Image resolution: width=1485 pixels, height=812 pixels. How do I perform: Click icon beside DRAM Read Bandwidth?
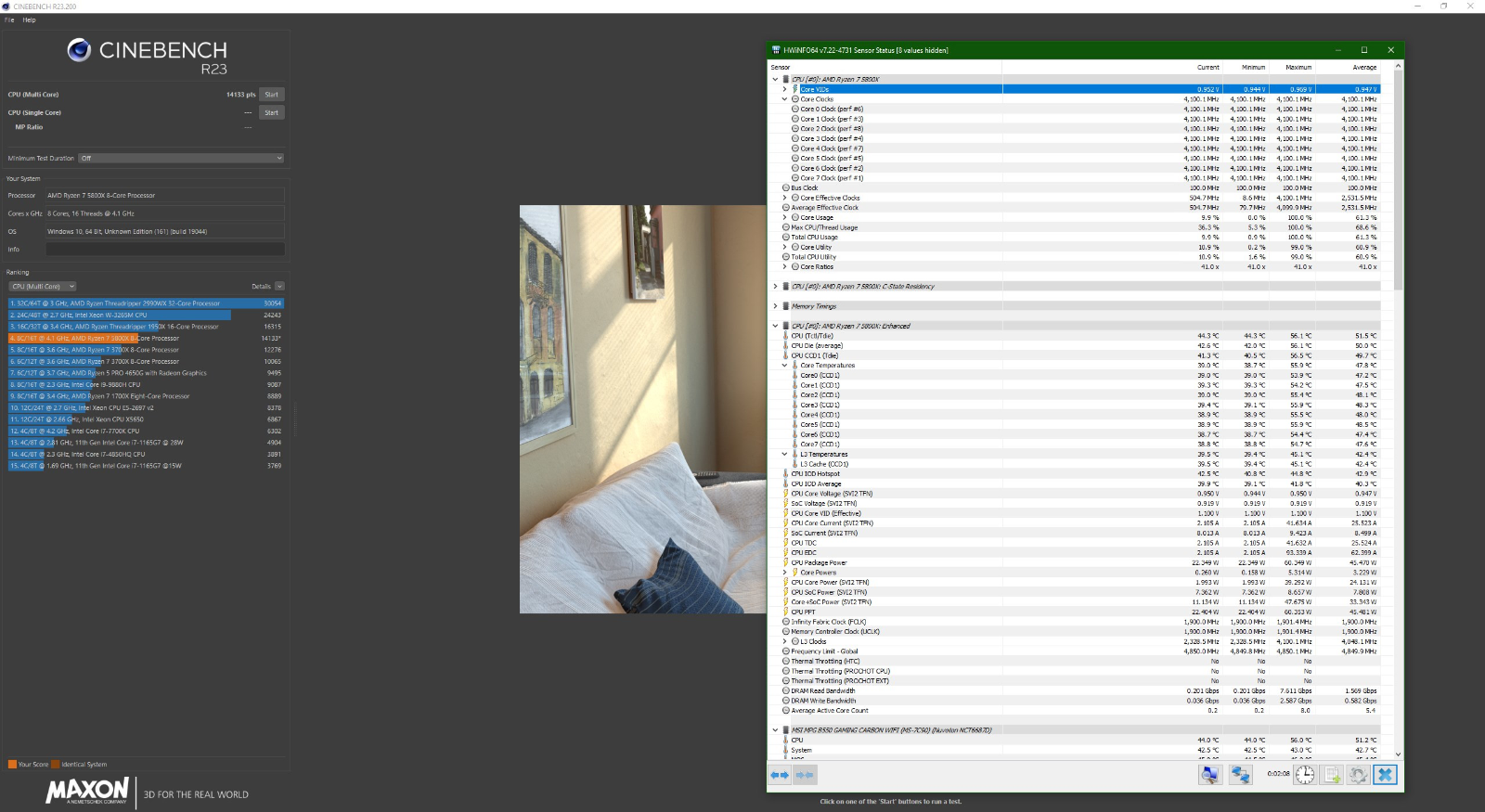786,690
